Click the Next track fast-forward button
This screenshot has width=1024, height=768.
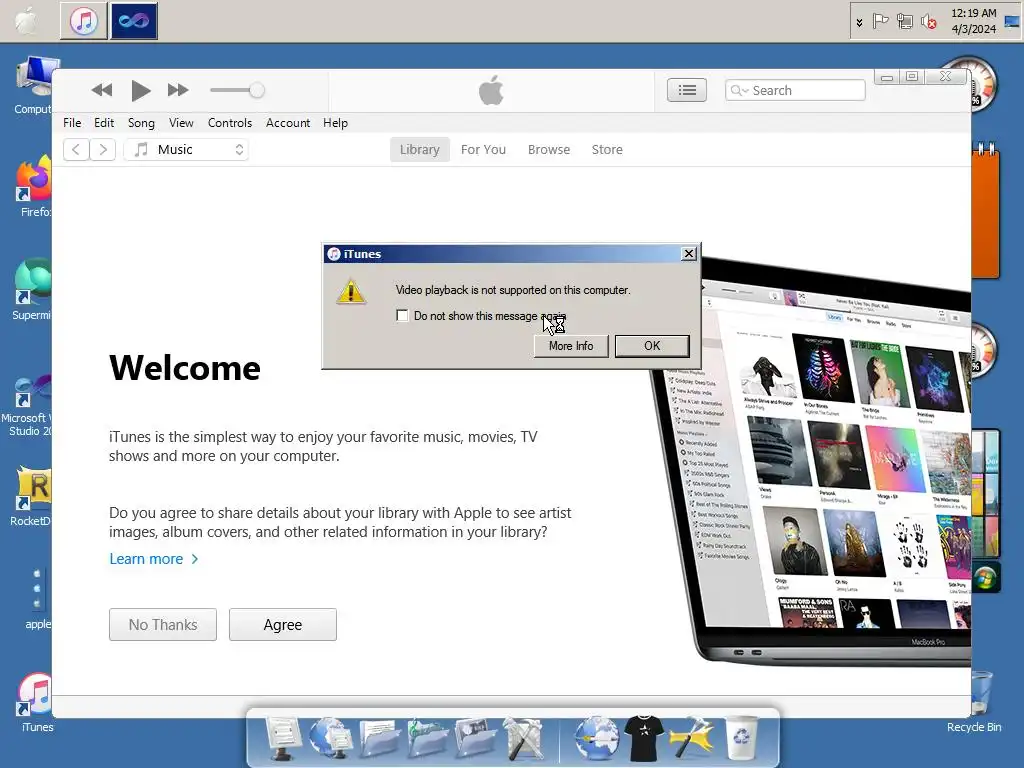tap(178, 90)
